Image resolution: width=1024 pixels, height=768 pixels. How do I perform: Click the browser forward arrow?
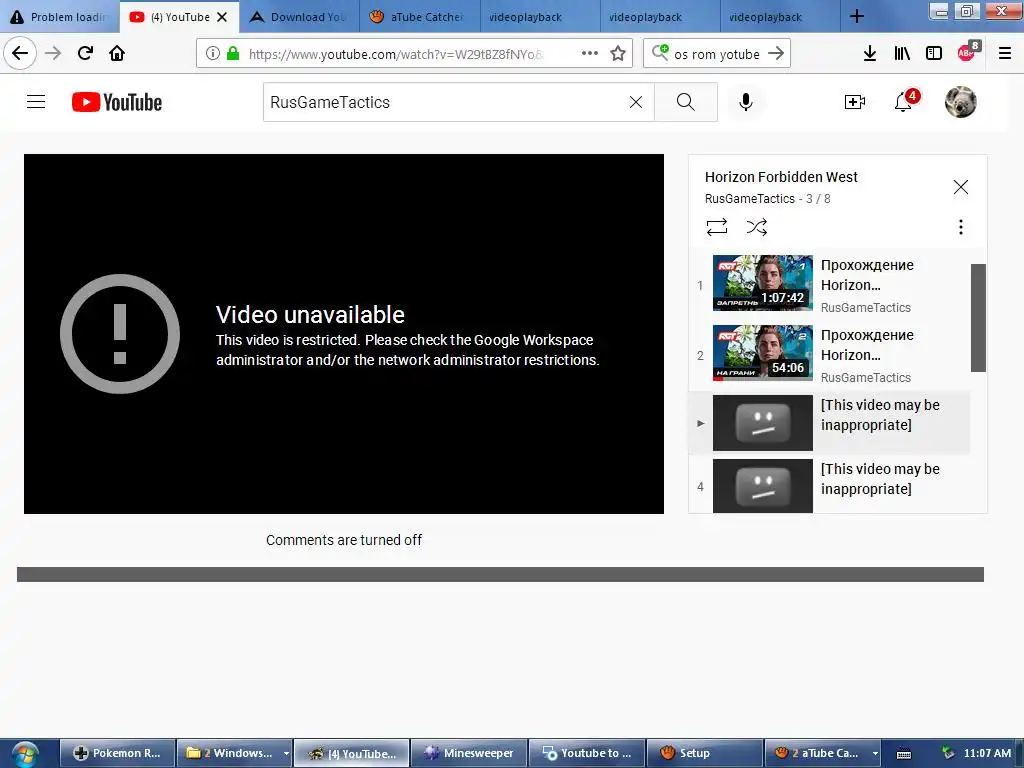click(x=53, y=54)
